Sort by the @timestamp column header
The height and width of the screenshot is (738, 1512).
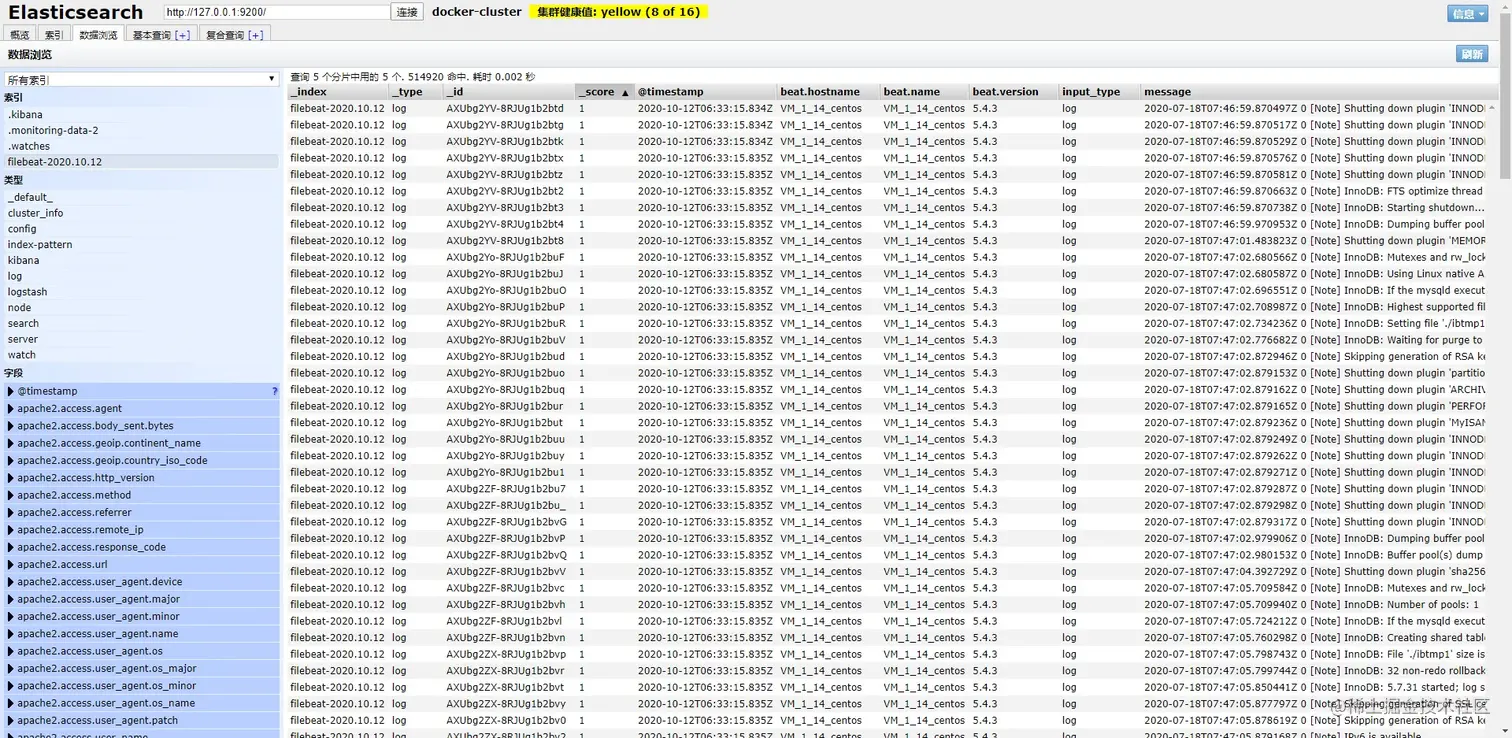(x=705, y=92)
